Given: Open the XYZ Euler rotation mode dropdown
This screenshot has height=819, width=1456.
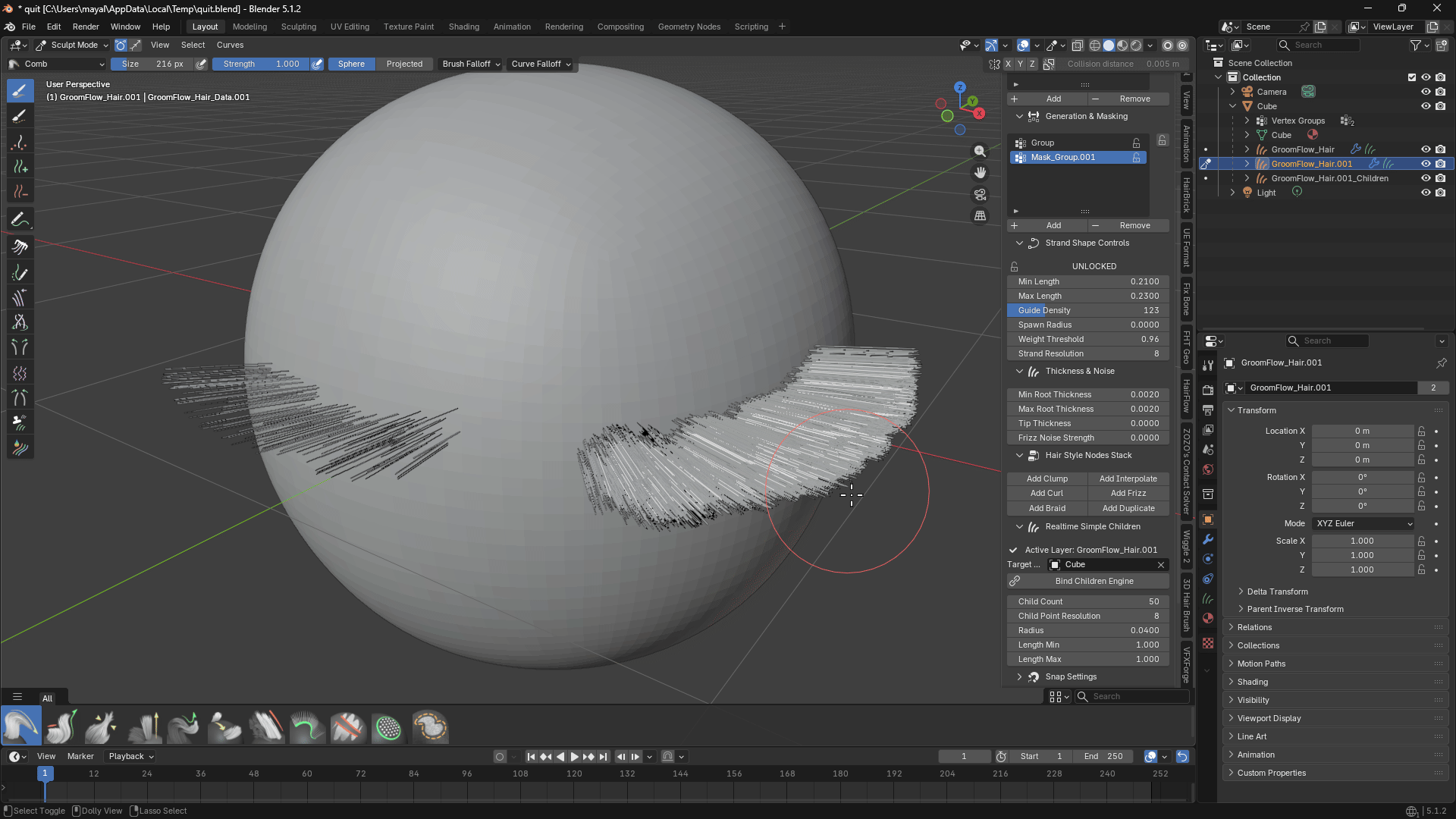Looking at the screenshot, I should (x=1364, y=524).
